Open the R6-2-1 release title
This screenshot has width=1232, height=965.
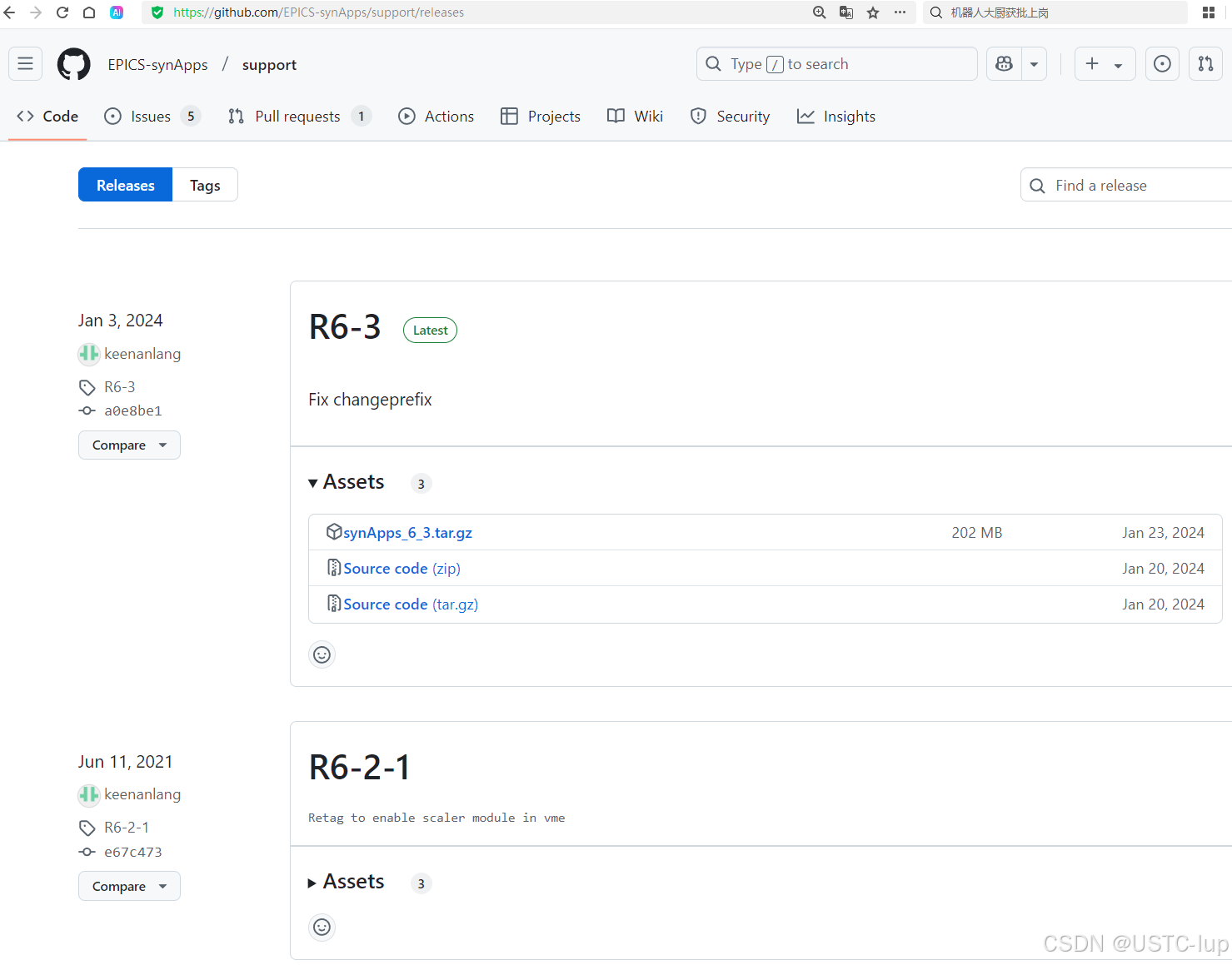[x=360, y=768]
